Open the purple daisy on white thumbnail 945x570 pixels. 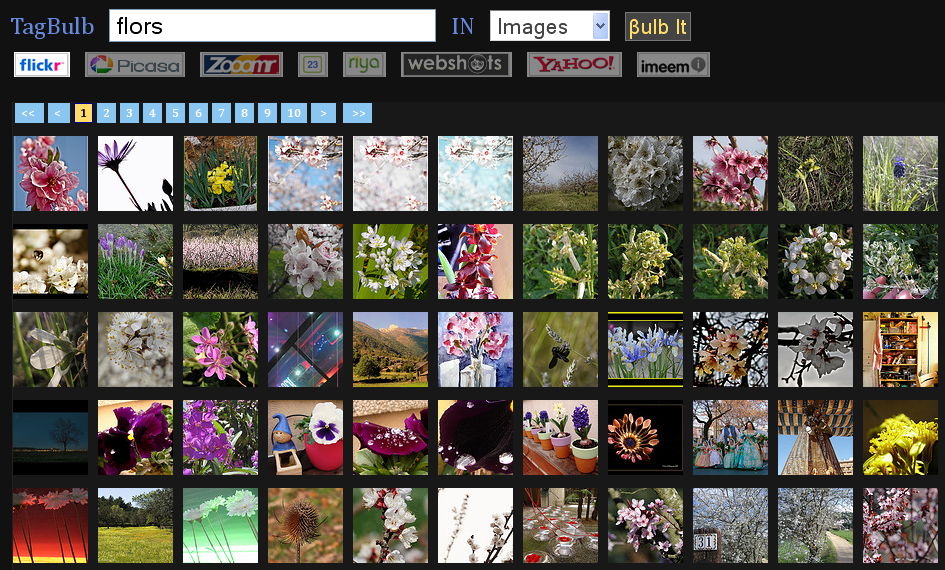(136, 174)
